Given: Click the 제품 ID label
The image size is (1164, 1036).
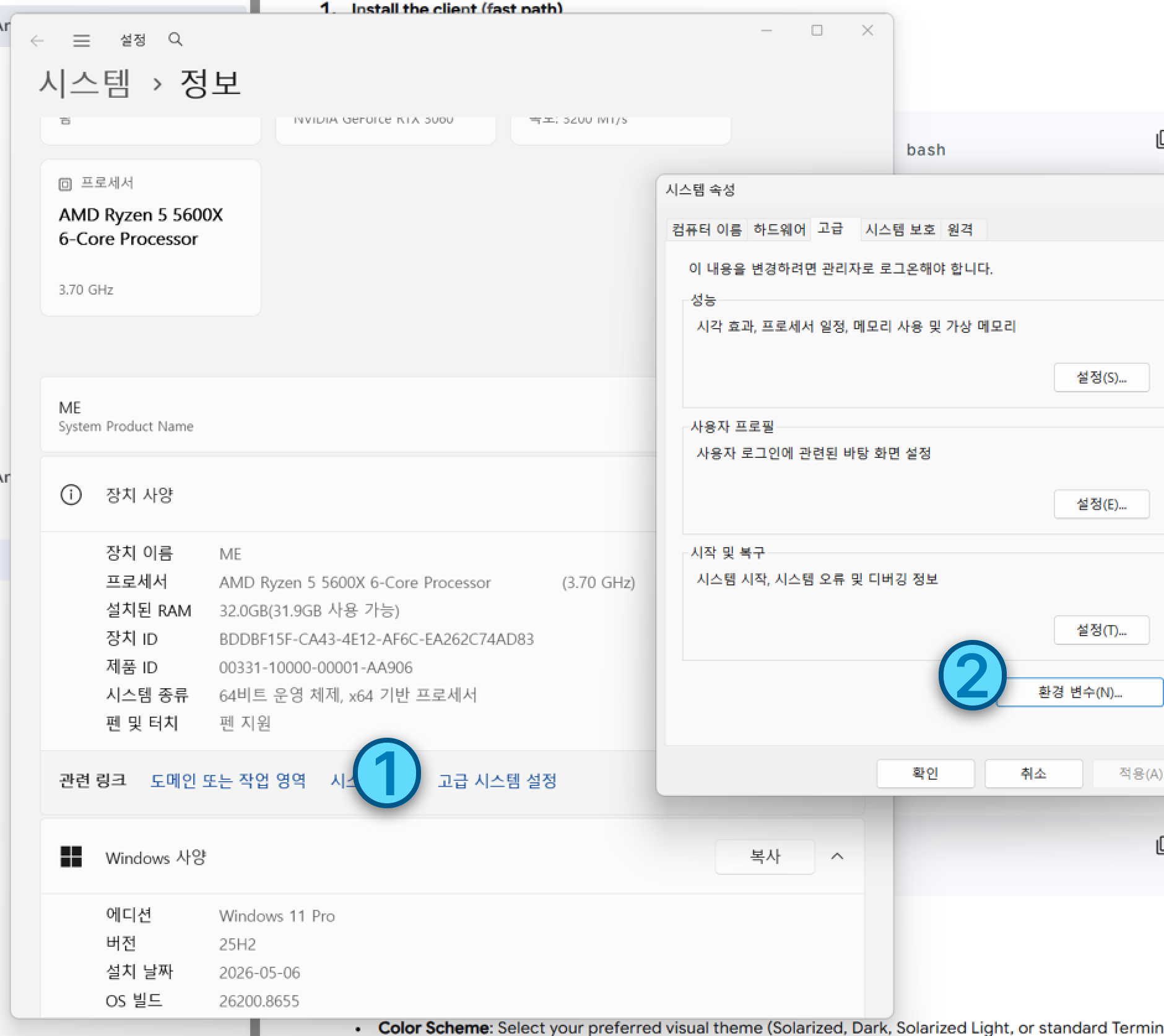Looking at the screenshot, I should [132, 667].
